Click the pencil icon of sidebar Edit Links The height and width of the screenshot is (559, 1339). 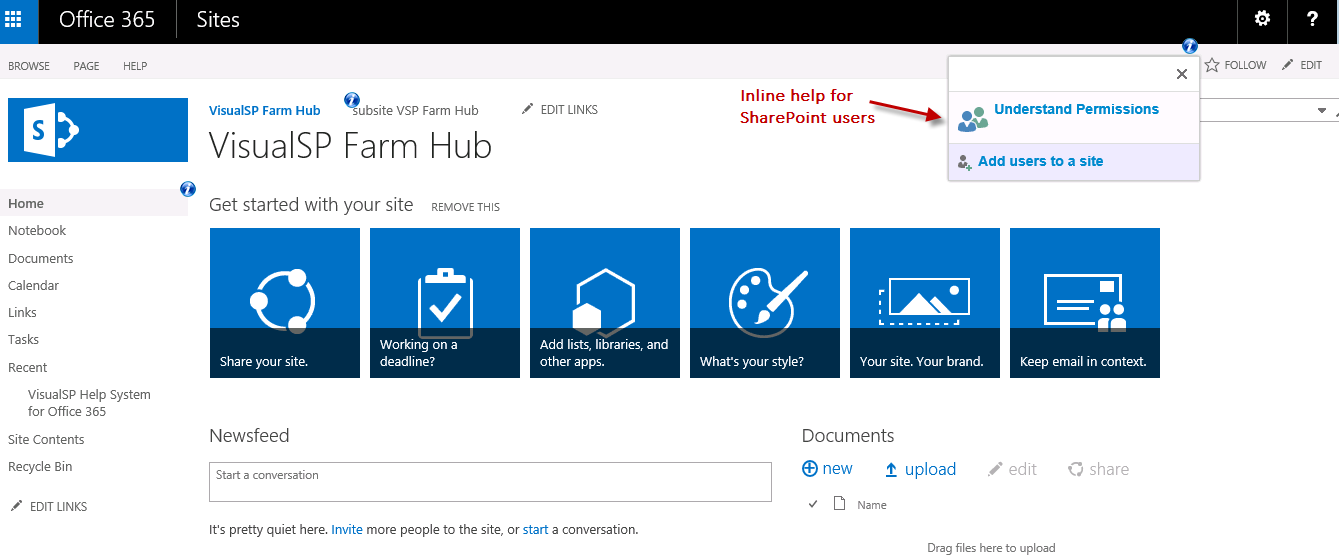pyautogui.click(x=16, y=506)
